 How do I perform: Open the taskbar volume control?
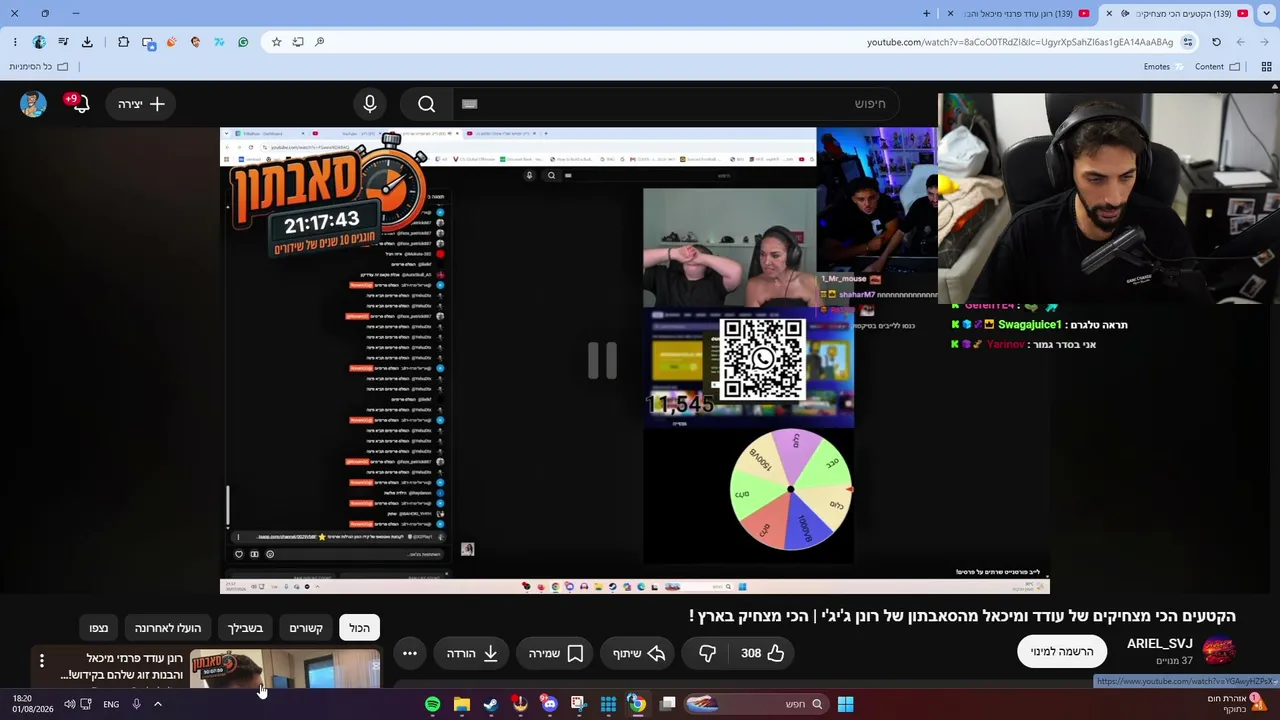[x=69, y=704]
